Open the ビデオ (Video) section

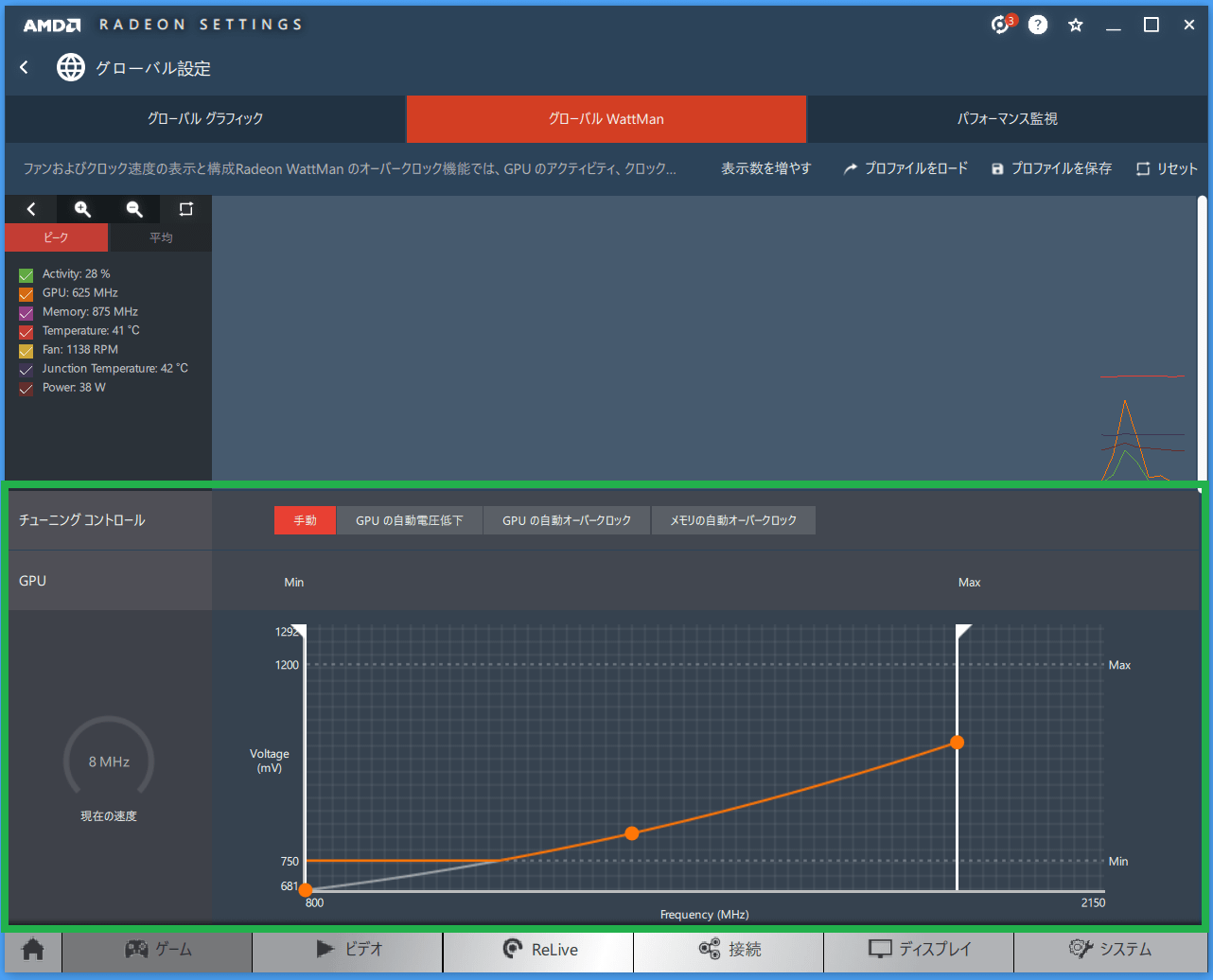(347, 950)
